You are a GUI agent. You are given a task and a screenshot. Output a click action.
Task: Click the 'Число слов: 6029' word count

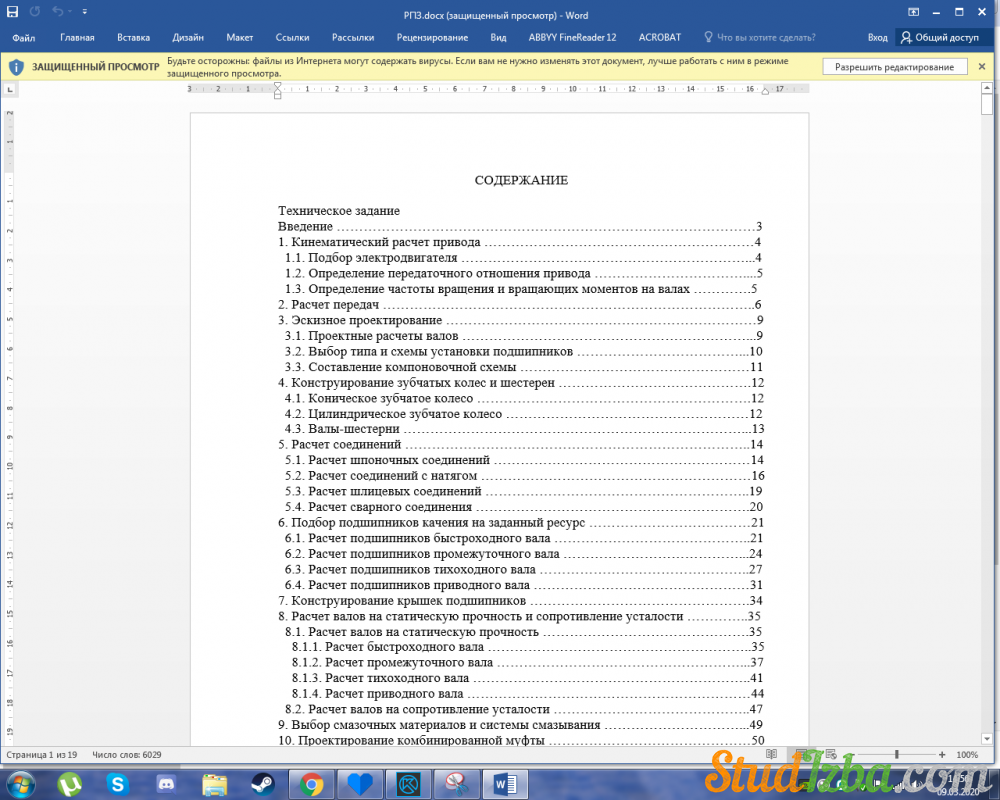click(126, 755)
